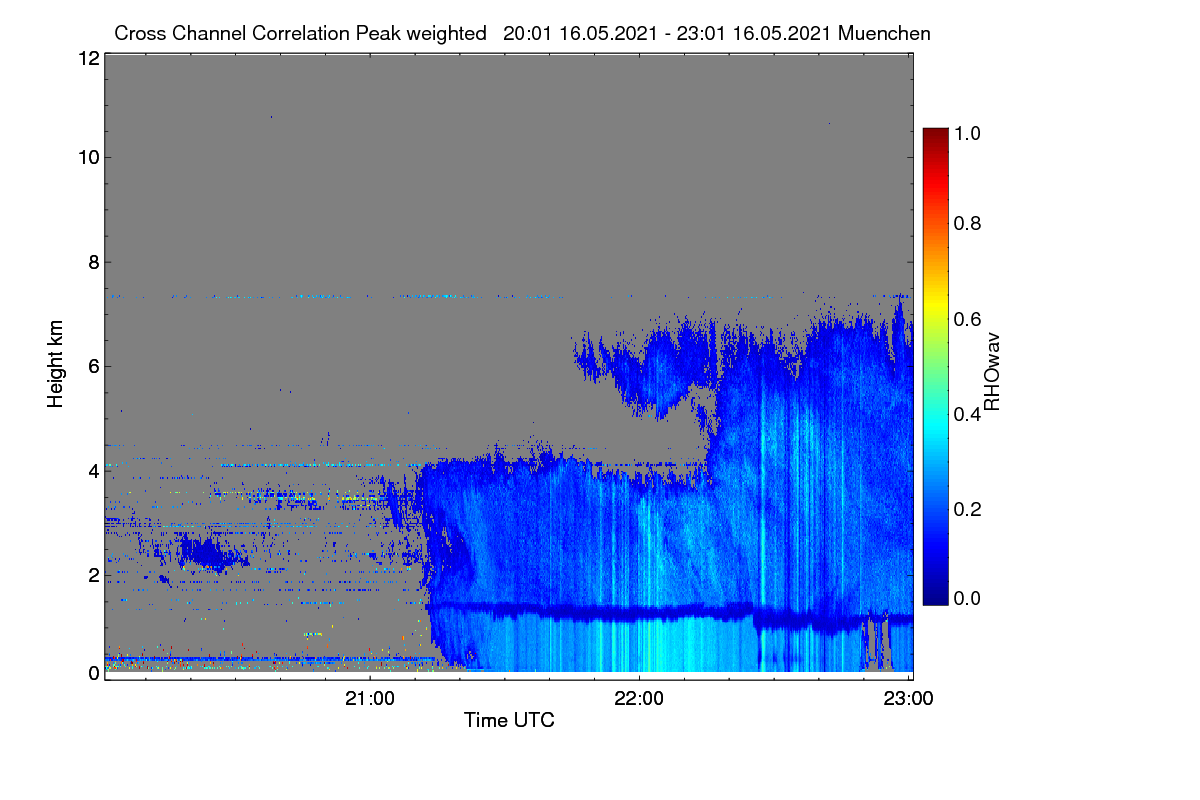Click the height tick label '8'

coord(92,263)
